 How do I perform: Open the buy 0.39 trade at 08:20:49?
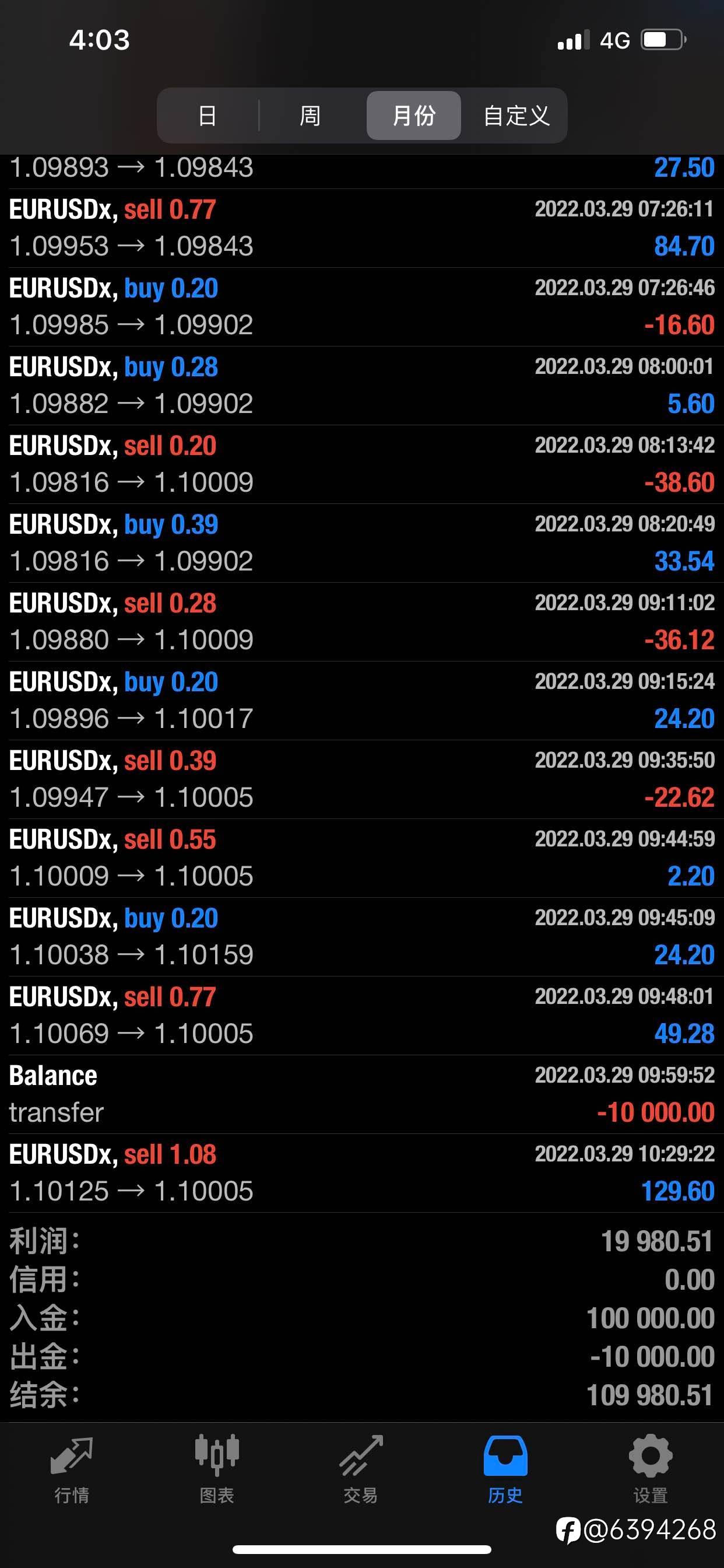[x=362, y=543]
